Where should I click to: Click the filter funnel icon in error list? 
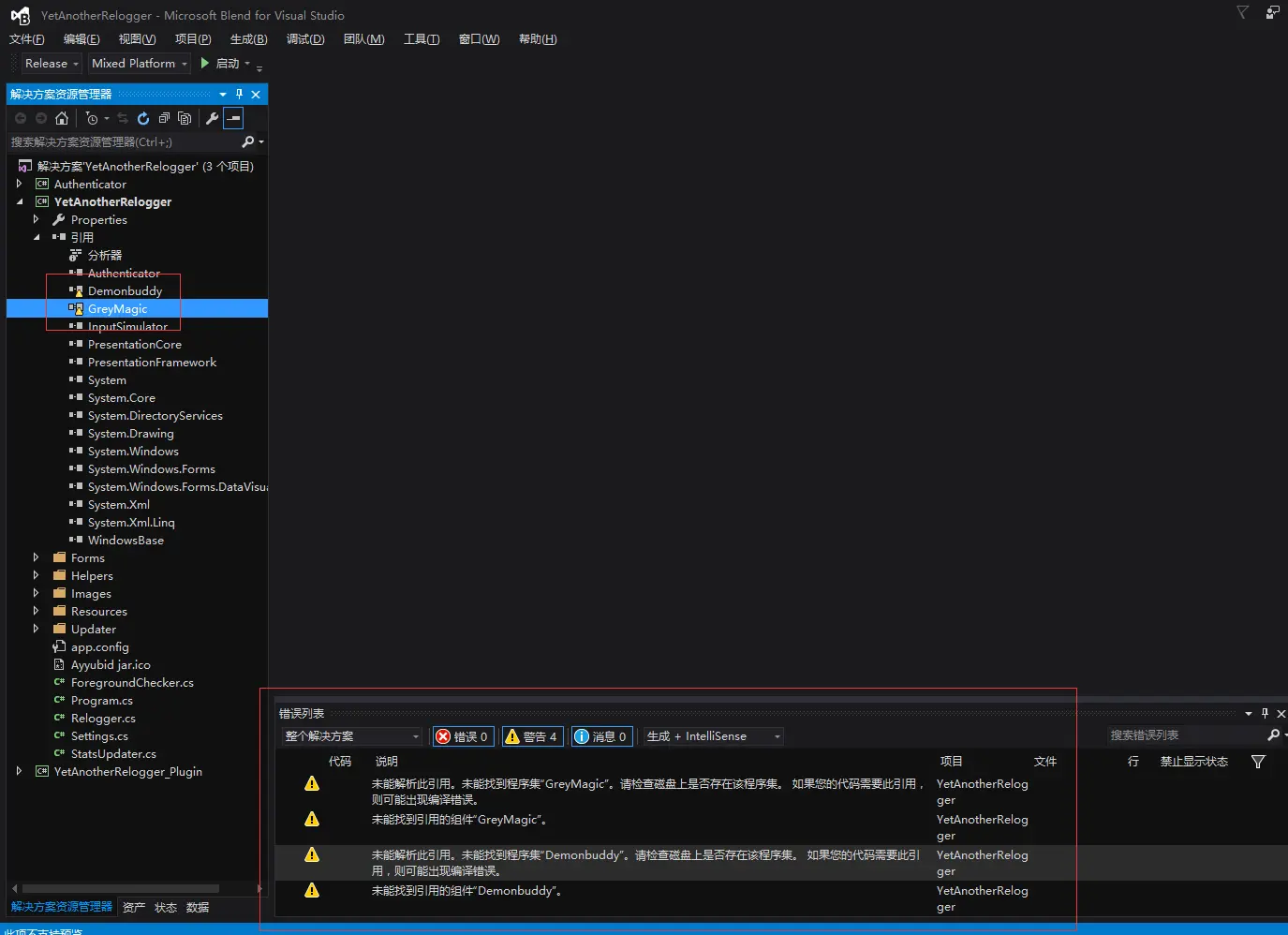point(1258,762)
